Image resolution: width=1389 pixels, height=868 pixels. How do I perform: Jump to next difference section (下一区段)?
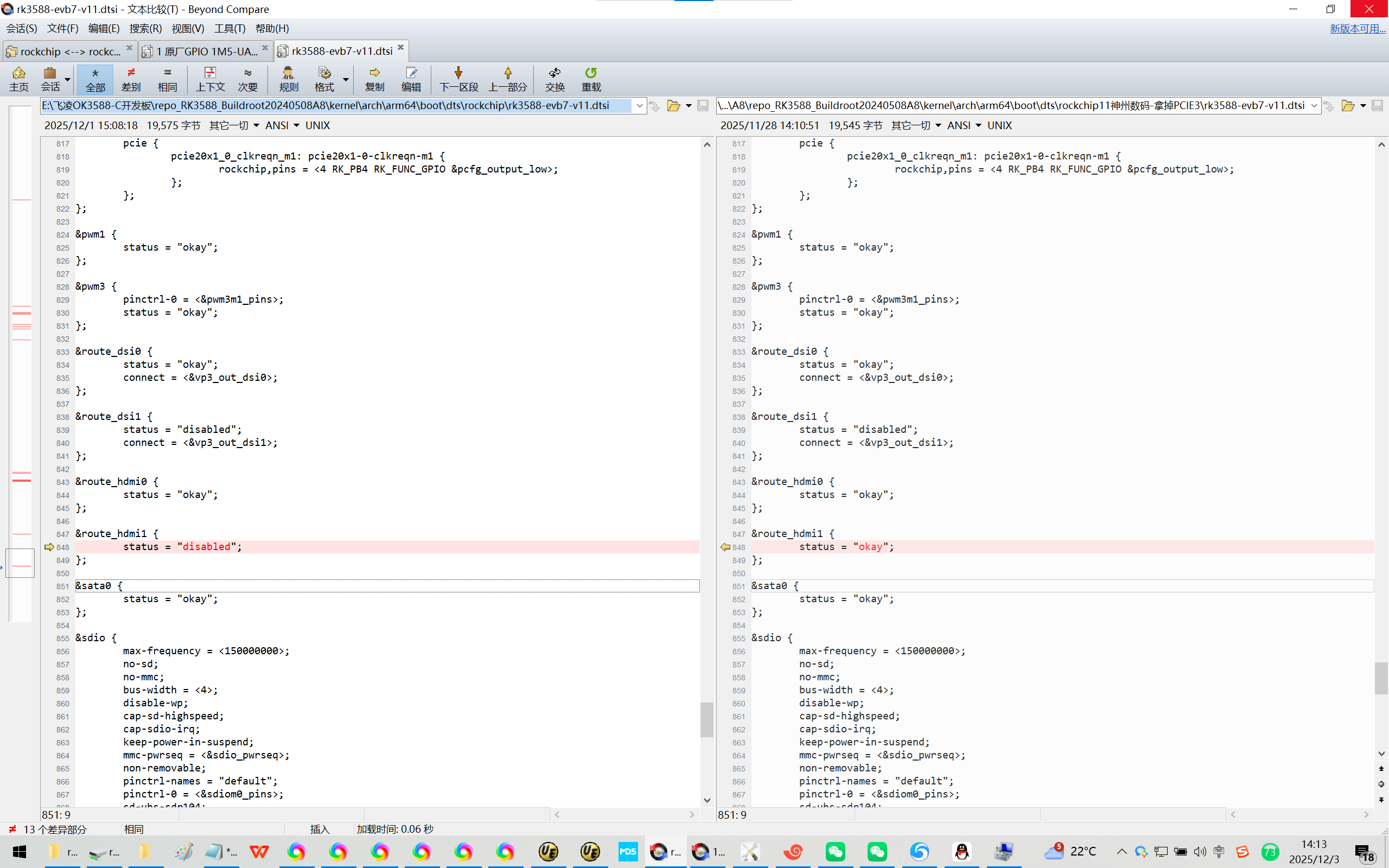click(x=458, y=79)
